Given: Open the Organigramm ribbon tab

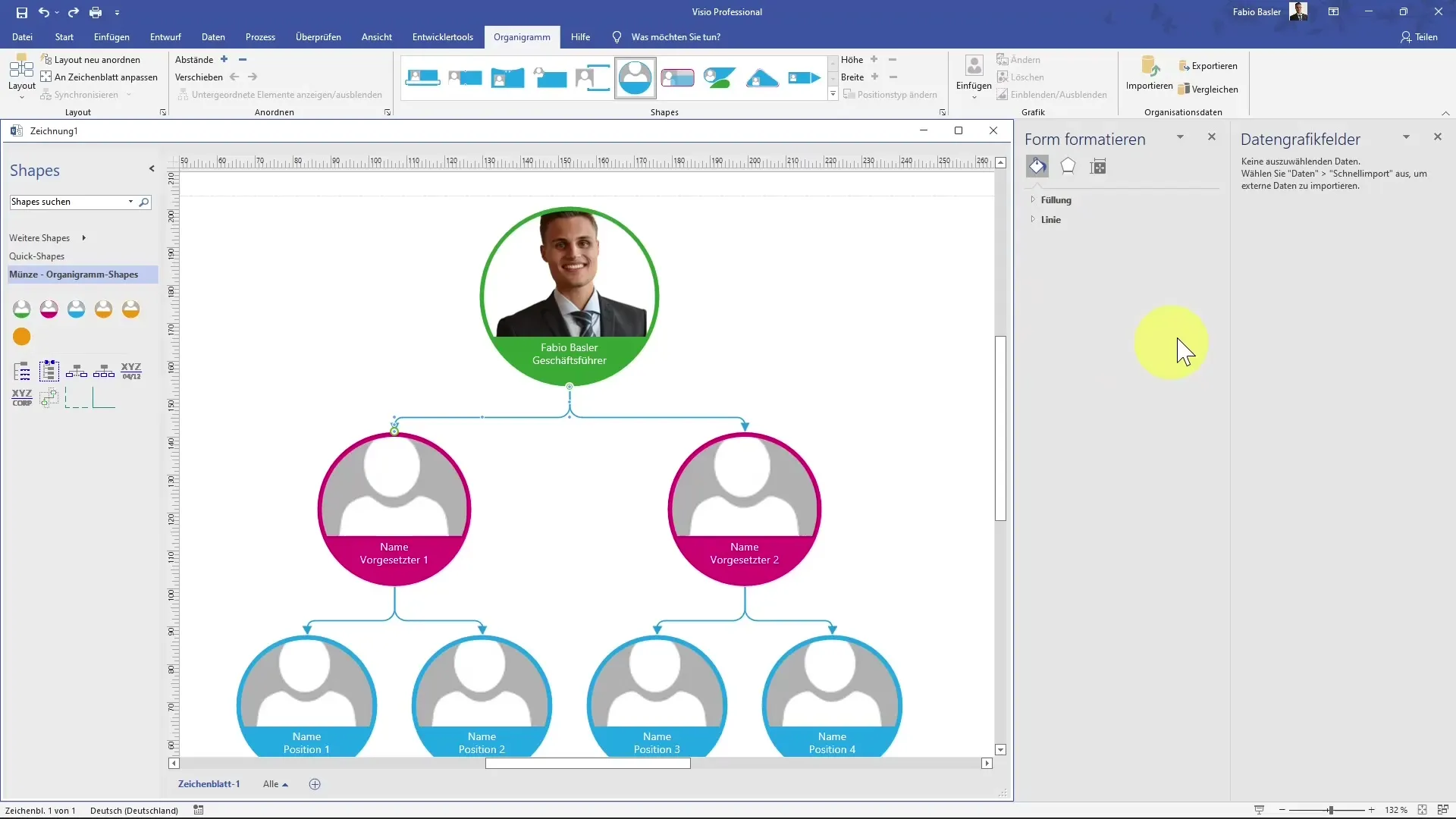Looking at the screenshot, I should pyautogui.click(x=521, y=37).
